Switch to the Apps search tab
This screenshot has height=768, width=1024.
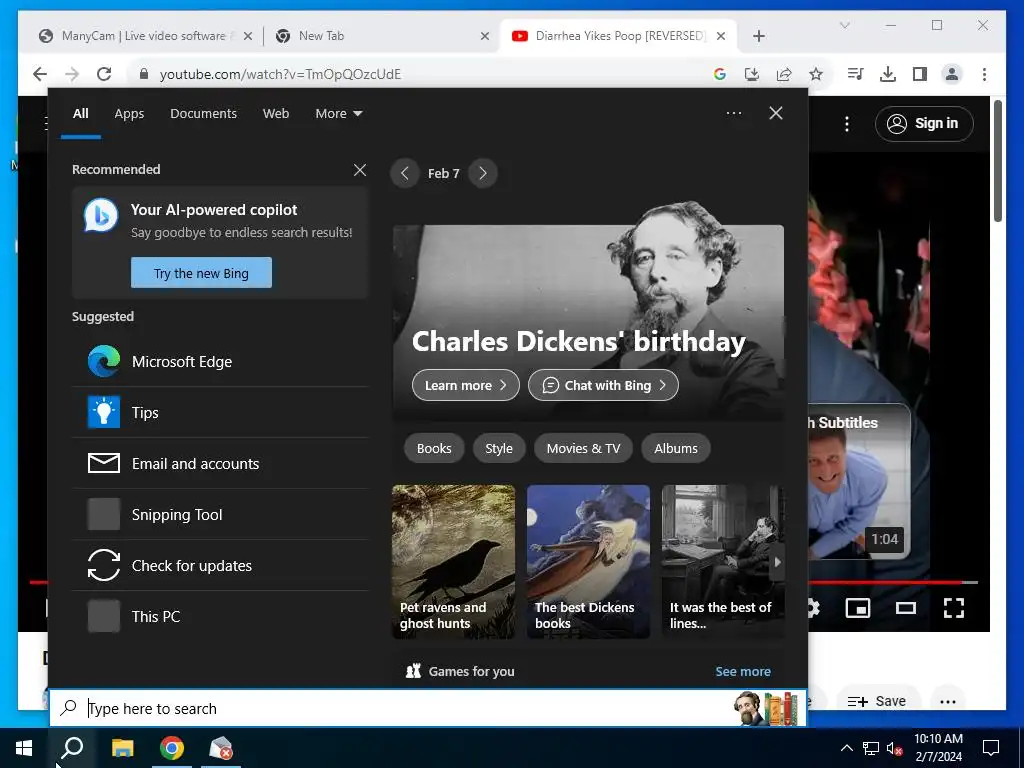click(129, 114)
